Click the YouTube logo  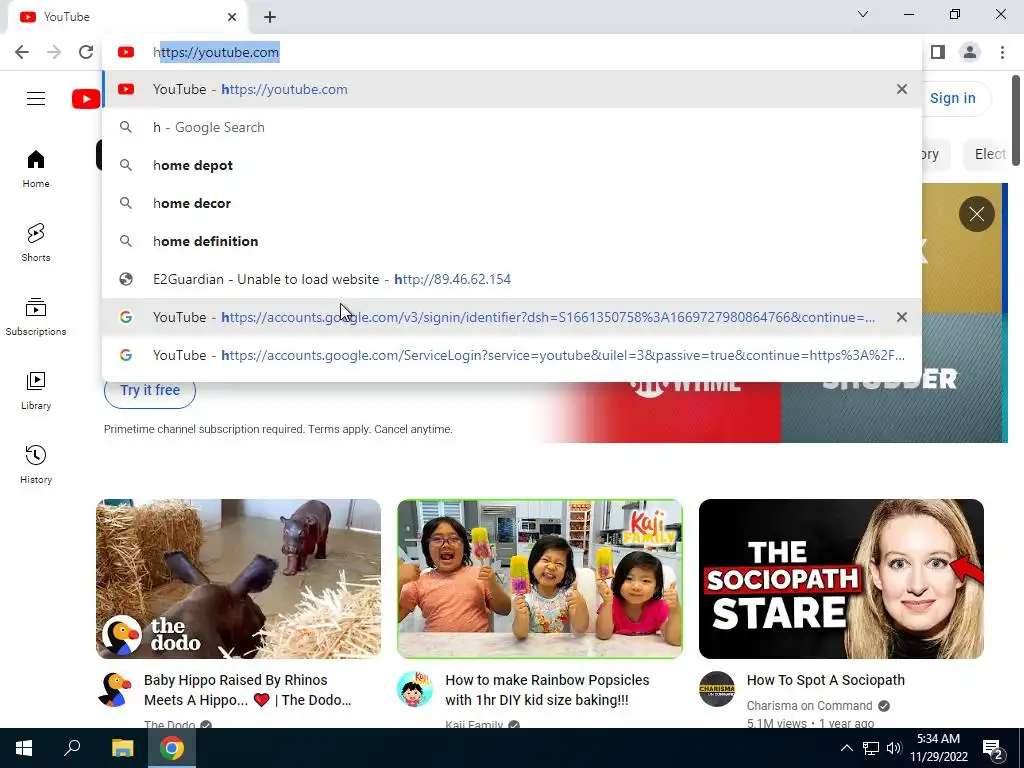[x=86, y=99]
